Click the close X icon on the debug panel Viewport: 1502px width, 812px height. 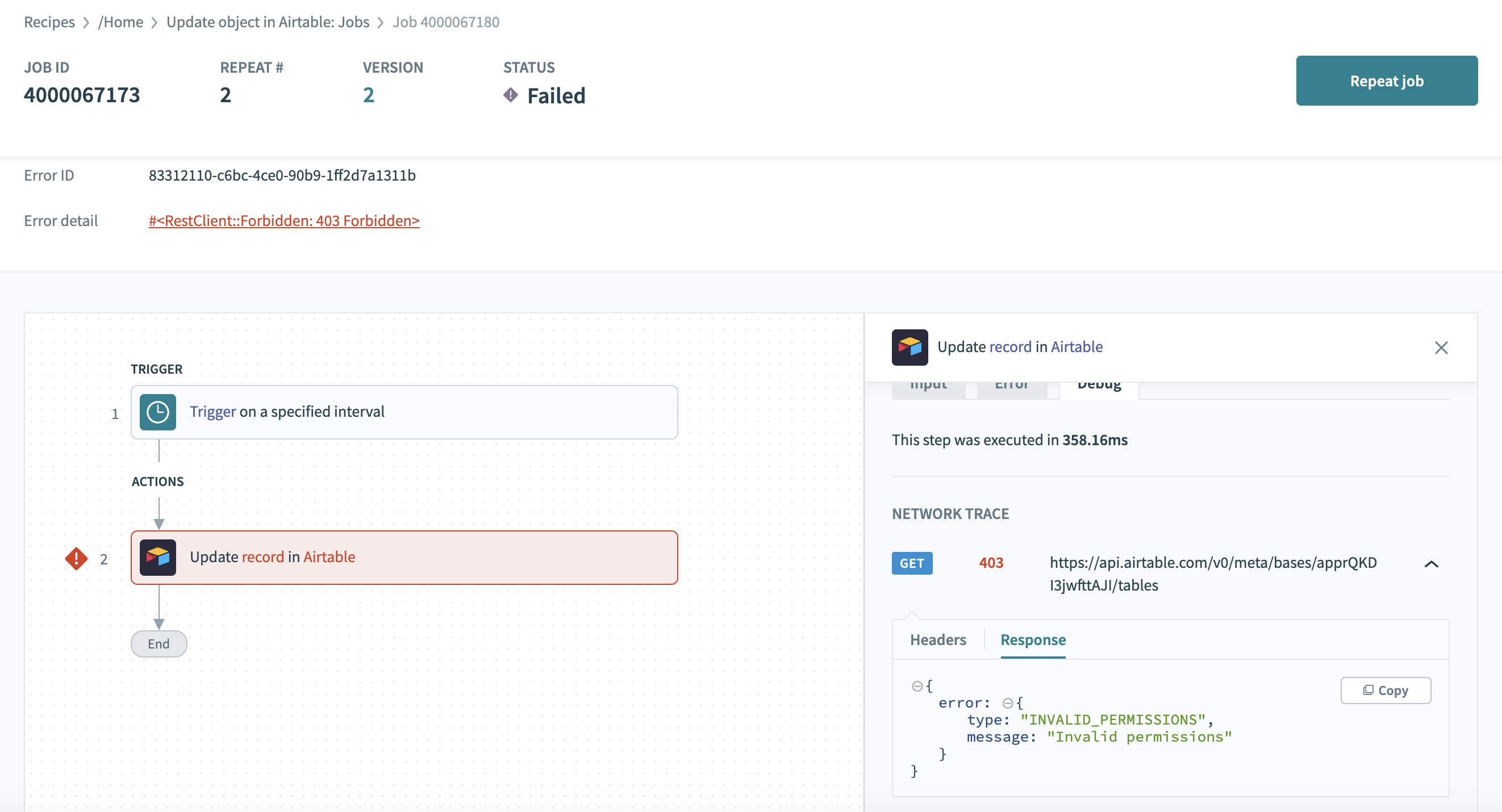coord(1442,348)
